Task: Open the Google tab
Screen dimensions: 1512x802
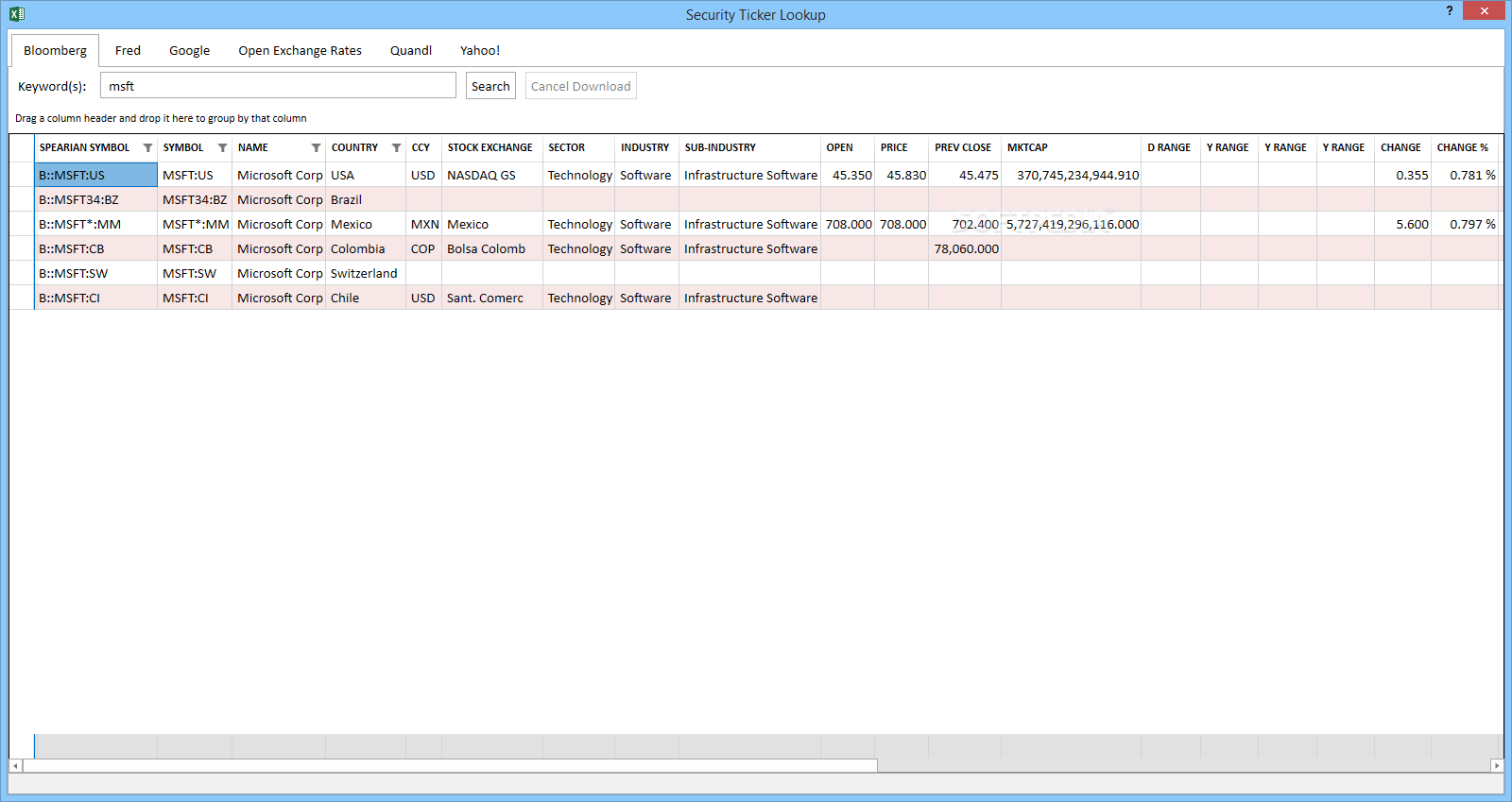Action: point(189,51)
